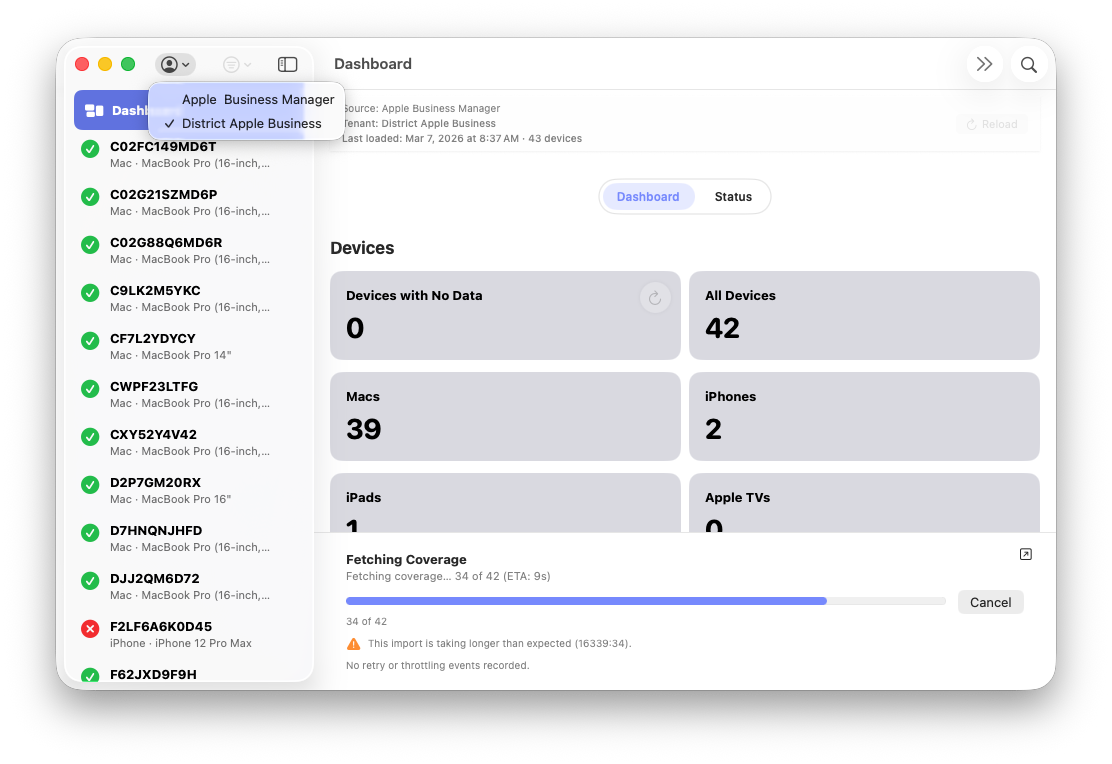Switch to the Status tab
Viewport: 1112px width, 764px height.
point(733,196)
